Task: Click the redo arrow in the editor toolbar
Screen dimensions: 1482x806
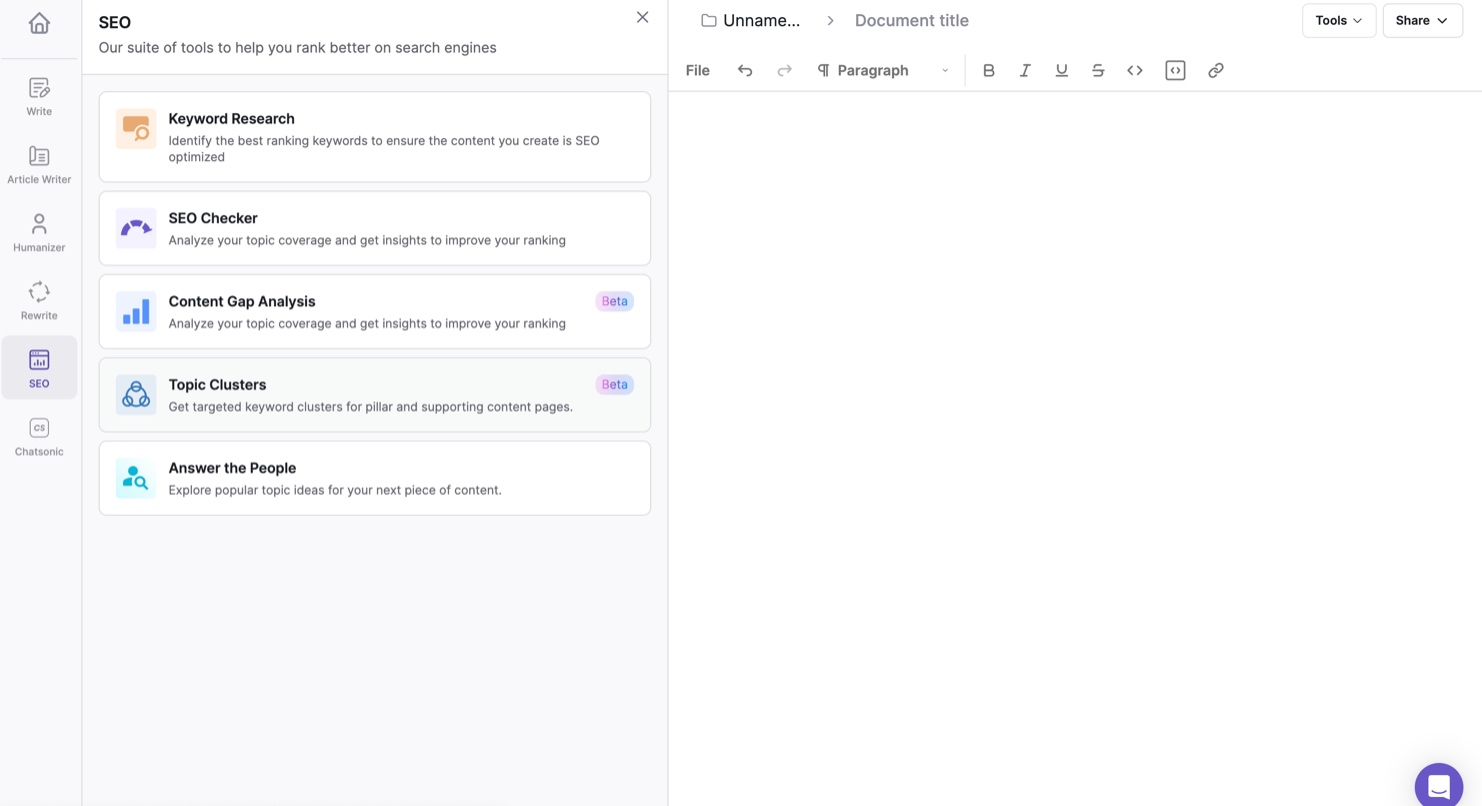Action: pyautogui.click(x=784, y=70)
